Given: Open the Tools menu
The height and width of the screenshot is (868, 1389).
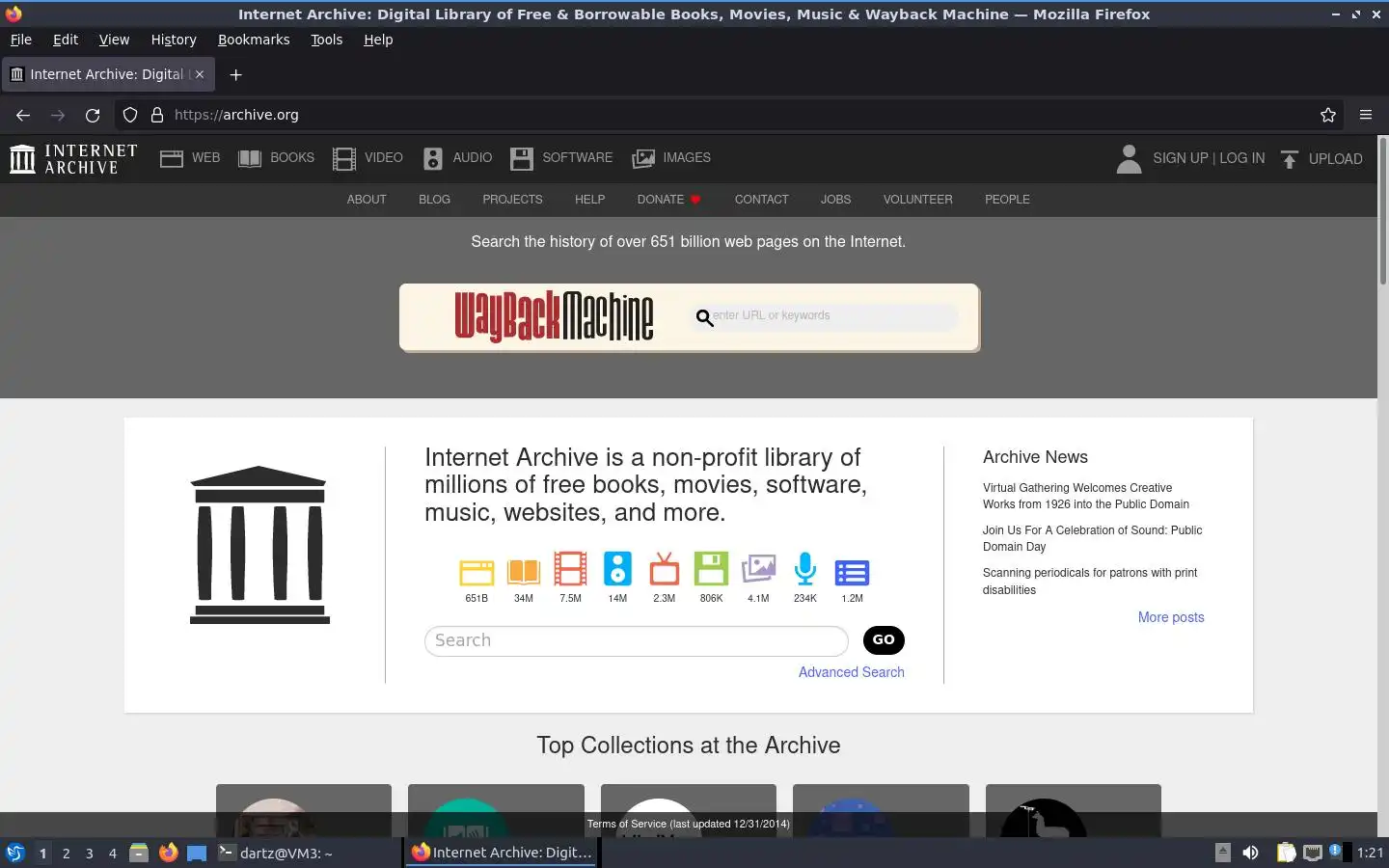Looking at the screenshot, I should tap(327, 40).
